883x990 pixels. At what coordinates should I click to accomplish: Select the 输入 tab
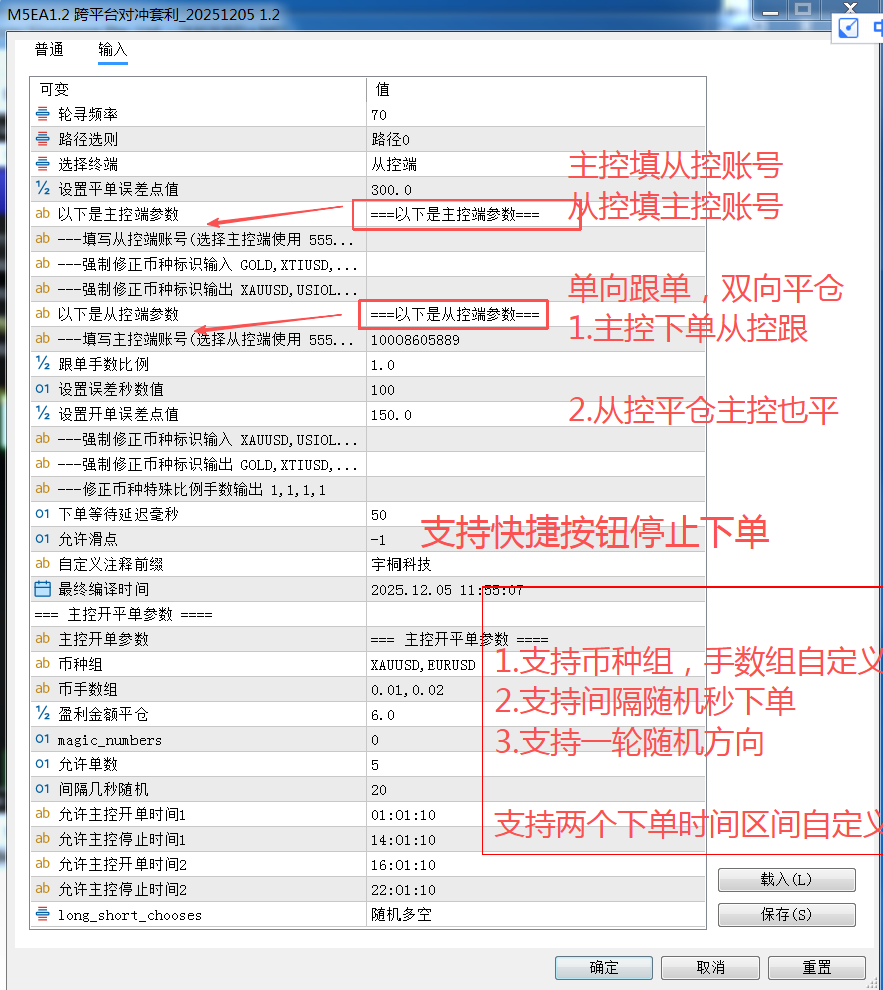tap(112, 48)
